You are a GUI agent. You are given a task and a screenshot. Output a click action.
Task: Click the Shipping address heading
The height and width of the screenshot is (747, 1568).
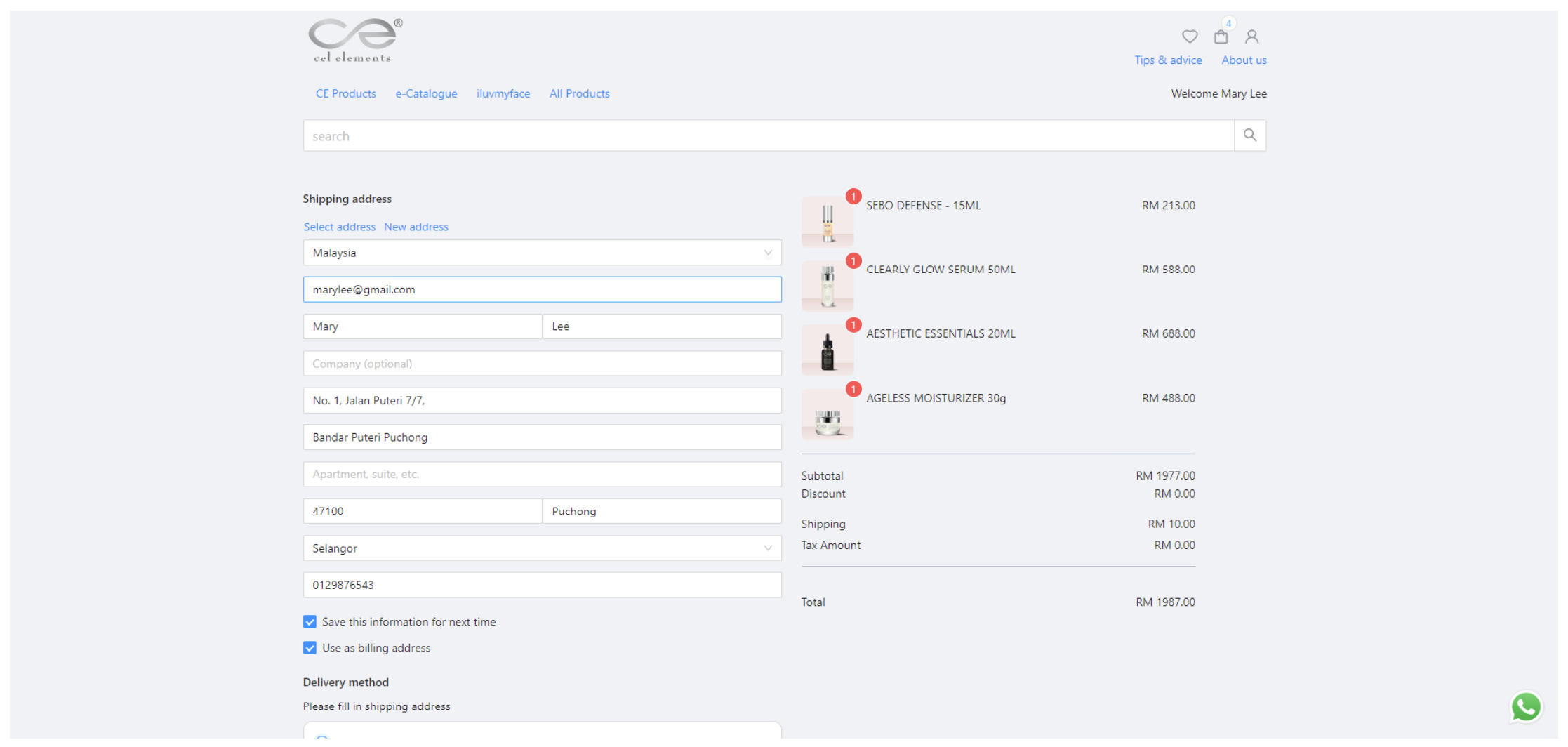(347, 199)
